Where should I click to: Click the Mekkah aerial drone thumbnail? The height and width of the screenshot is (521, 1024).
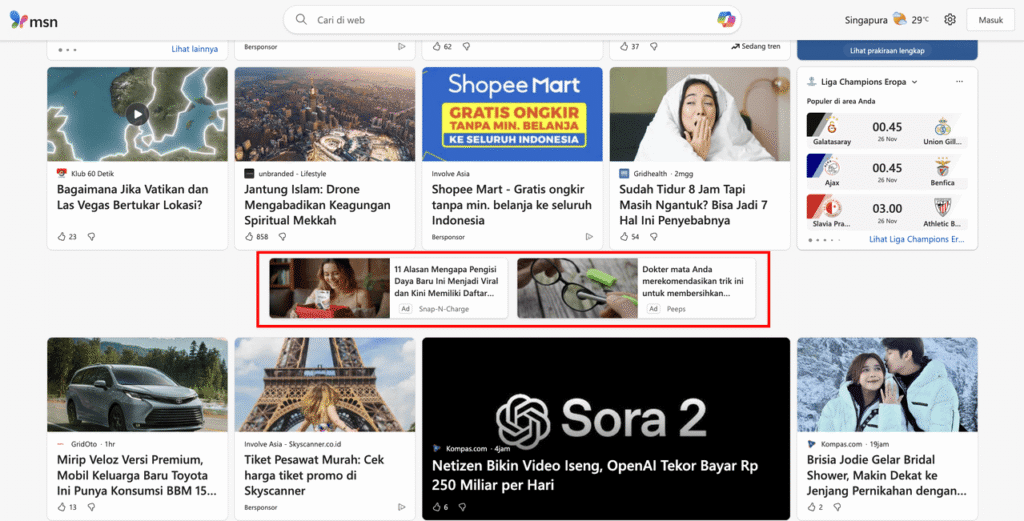pyautogui.click(x=325, y=114)
